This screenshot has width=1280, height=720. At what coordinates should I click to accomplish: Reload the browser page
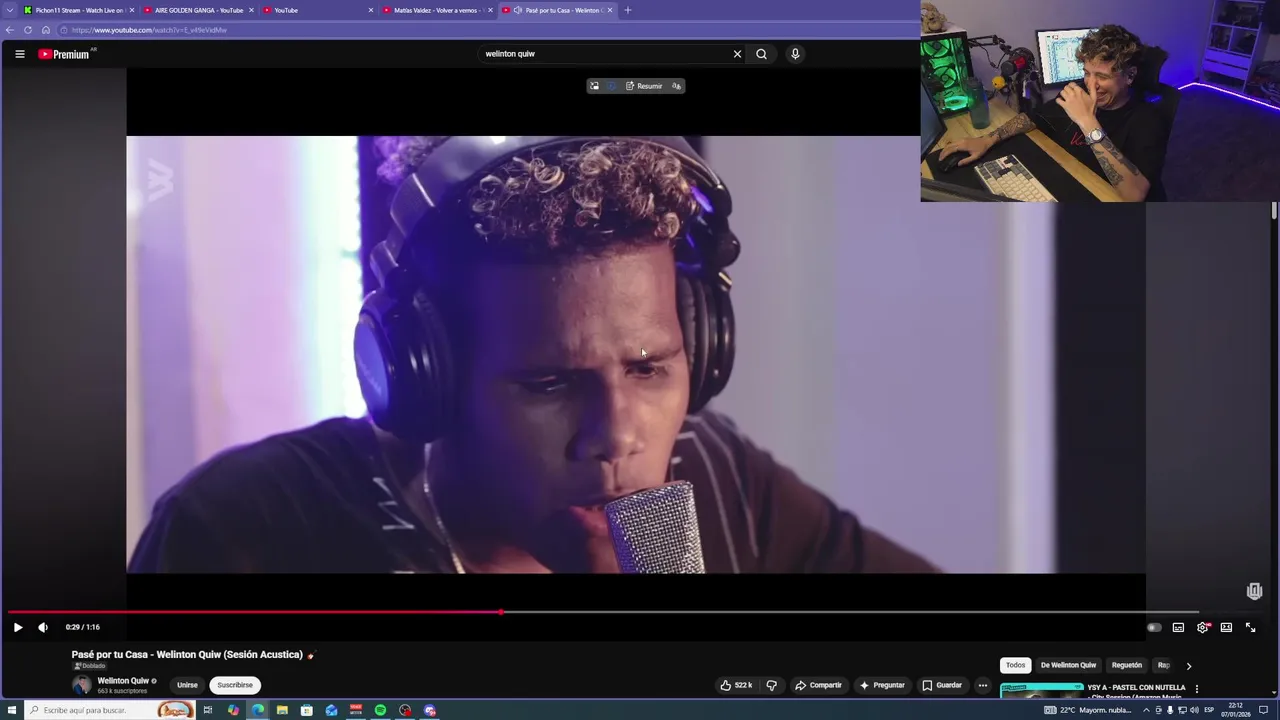coord(28,30)
